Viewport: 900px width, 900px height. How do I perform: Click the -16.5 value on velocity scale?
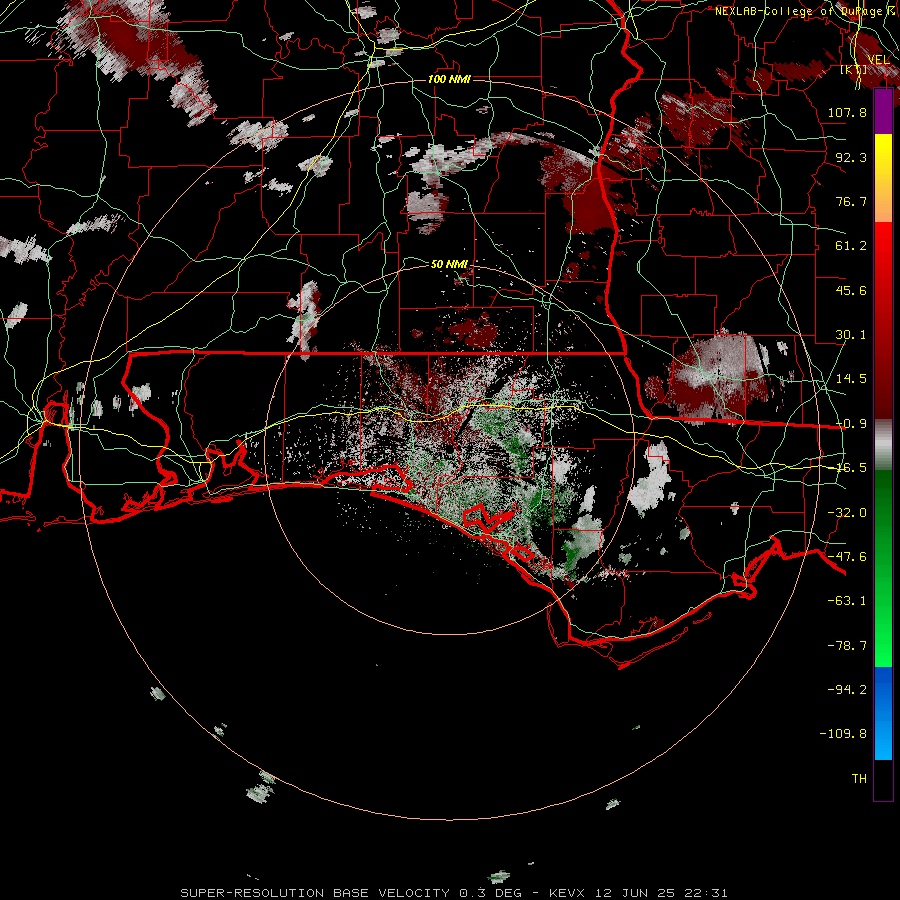(851, 468)
